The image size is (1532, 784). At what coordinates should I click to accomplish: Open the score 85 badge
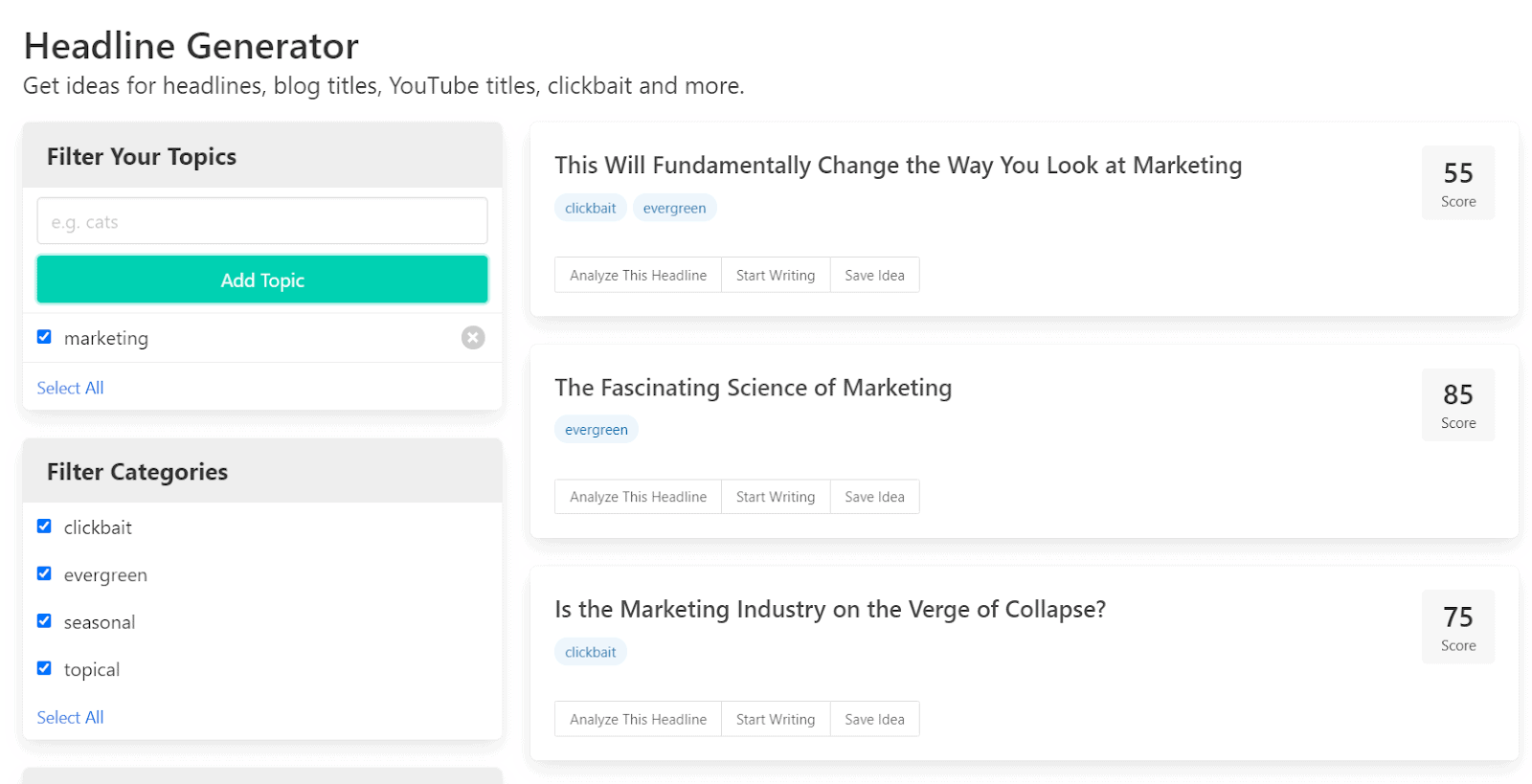1457,405
